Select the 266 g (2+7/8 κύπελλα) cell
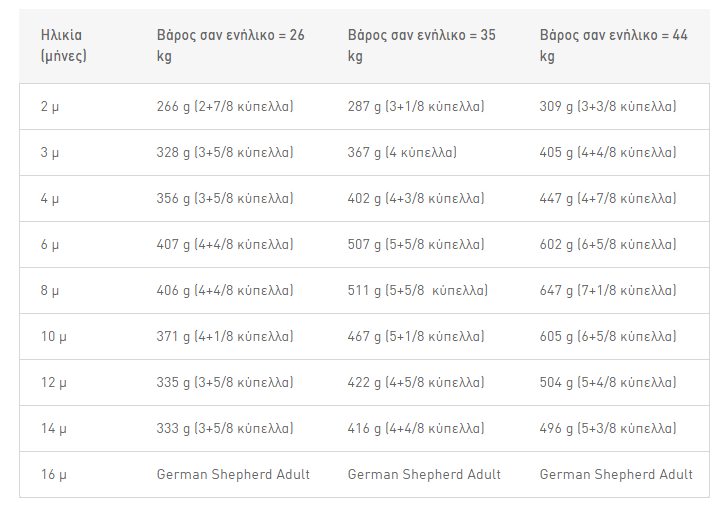This screenshot has height=512, width=728. tap(225, 107)
